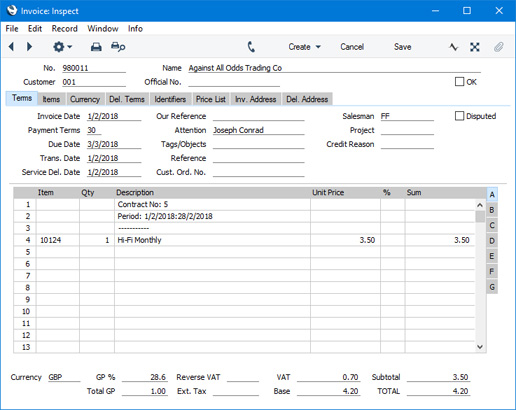Switch to the Currency tab
Image resolution: width=516 pixels, height=410 pixels.
tap(85, 99)
